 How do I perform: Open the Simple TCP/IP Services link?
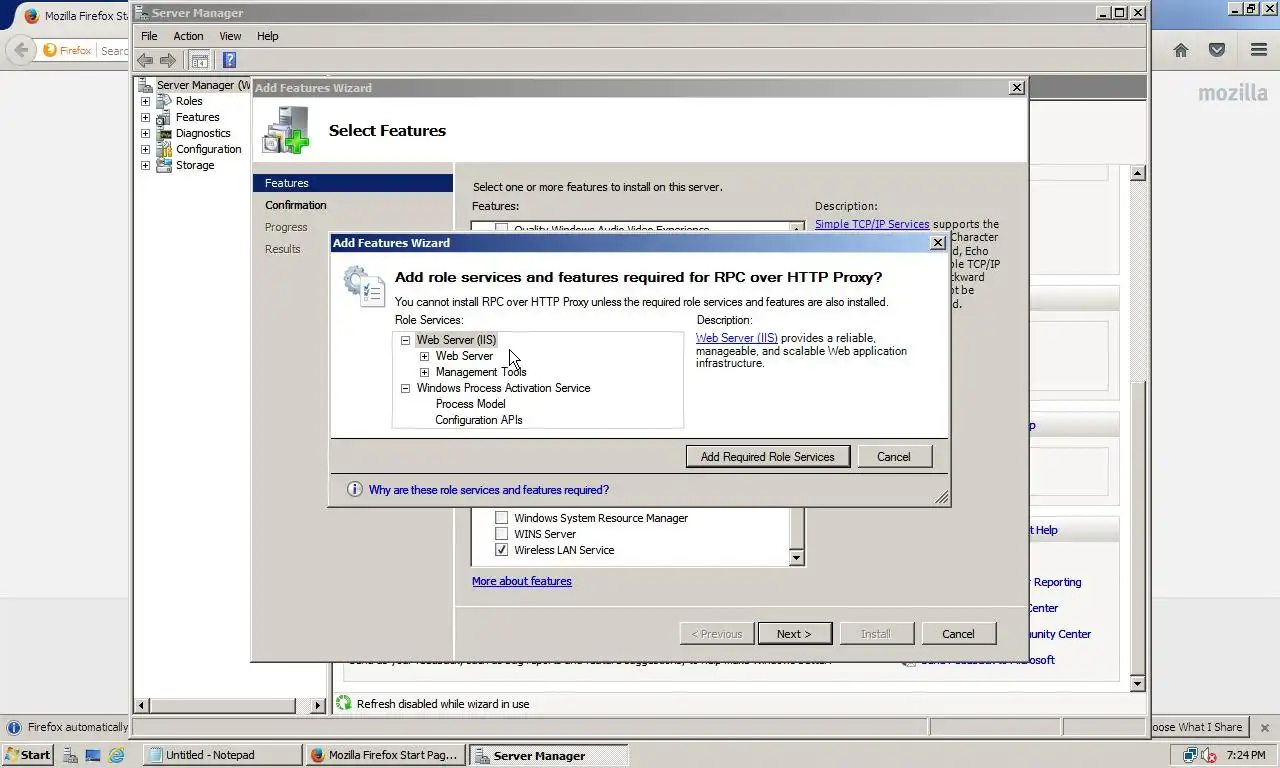coord(872,224)
